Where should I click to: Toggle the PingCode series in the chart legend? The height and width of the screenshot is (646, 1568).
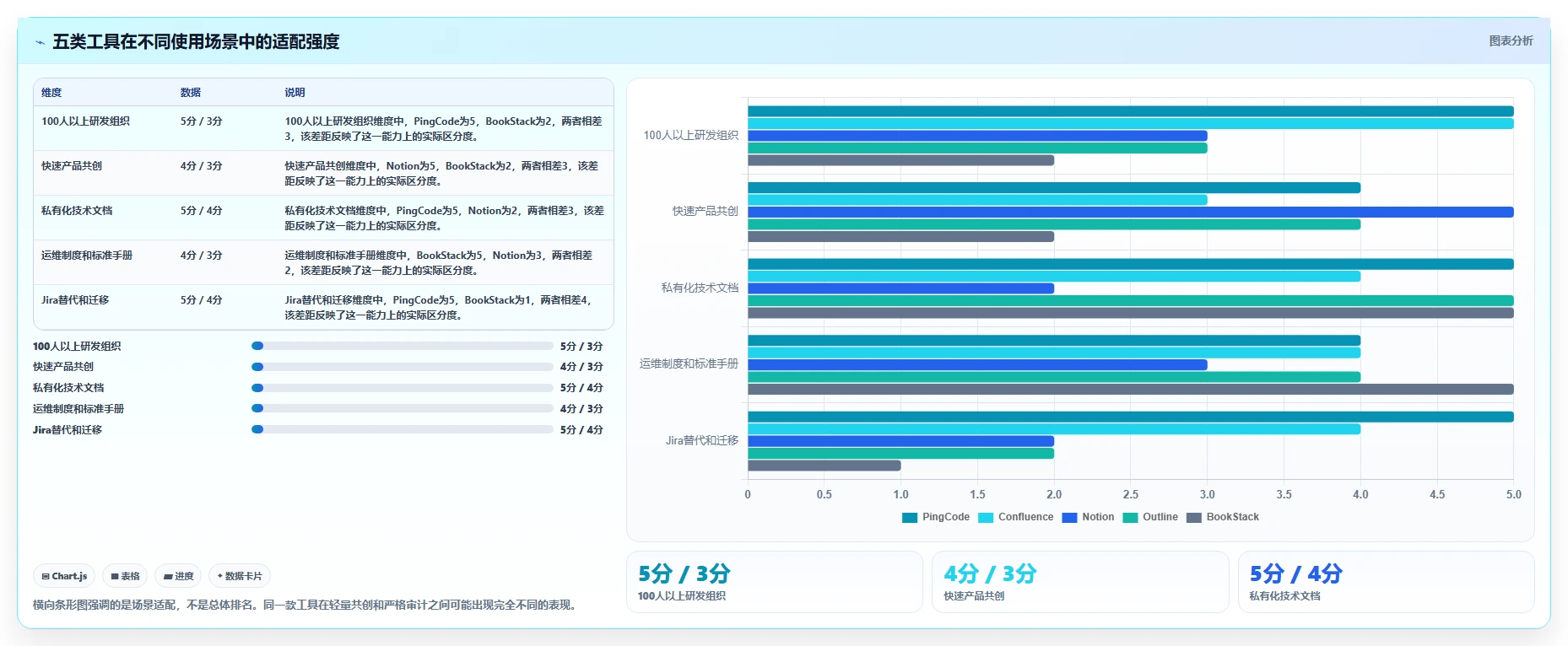[936, 517]
